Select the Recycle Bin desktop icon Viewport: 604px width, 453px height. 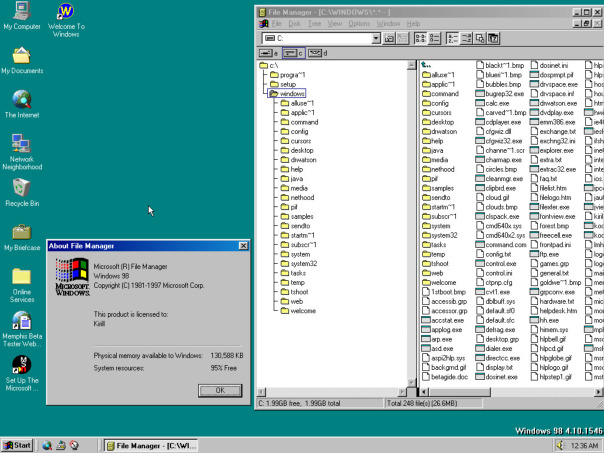tap(21, 189)
